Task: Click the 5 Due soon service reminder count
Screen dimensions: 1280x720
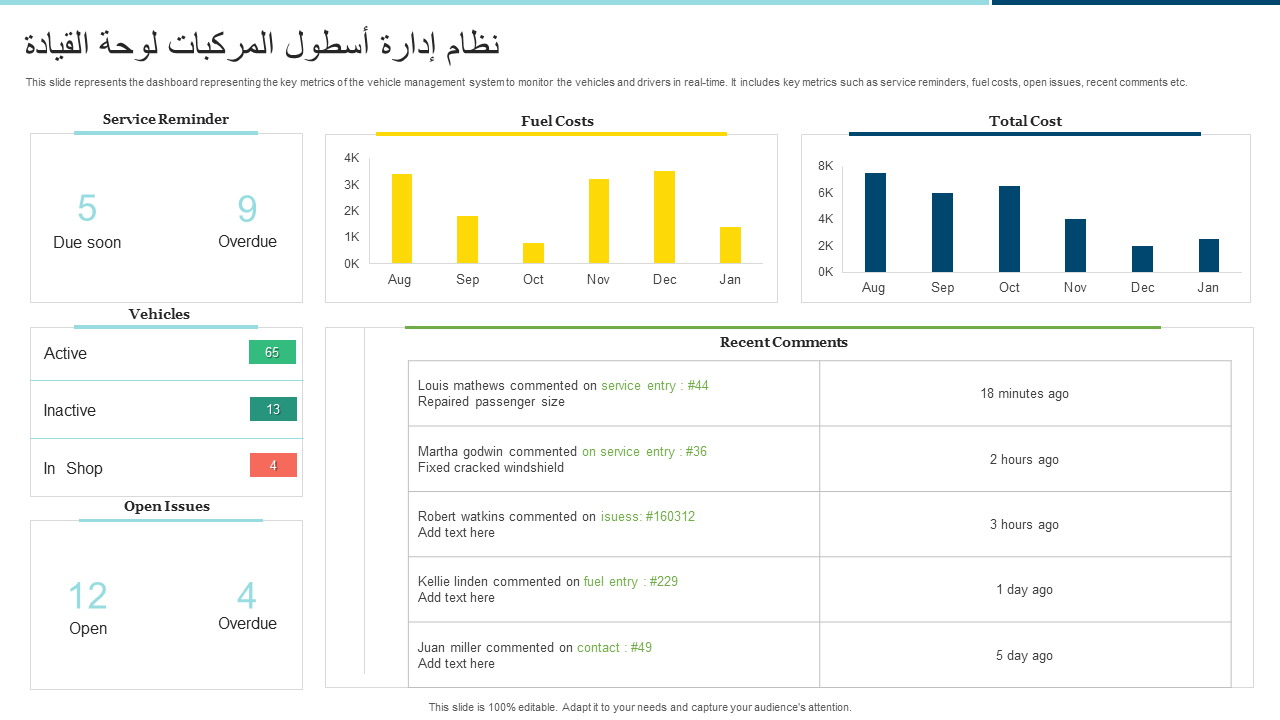Action: pos(87,208)
